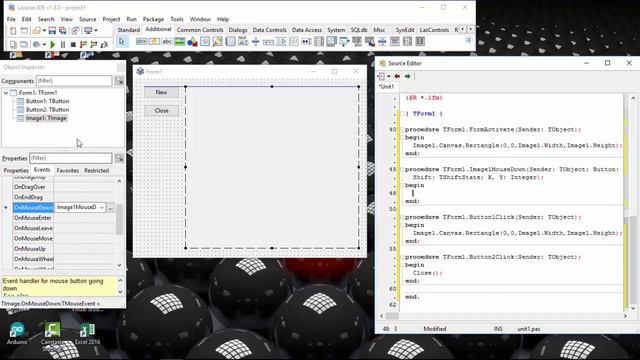
Task: Open the OnMouseDown handler combo dropdown
Action: pyautogui.click(x=101, y=207)
